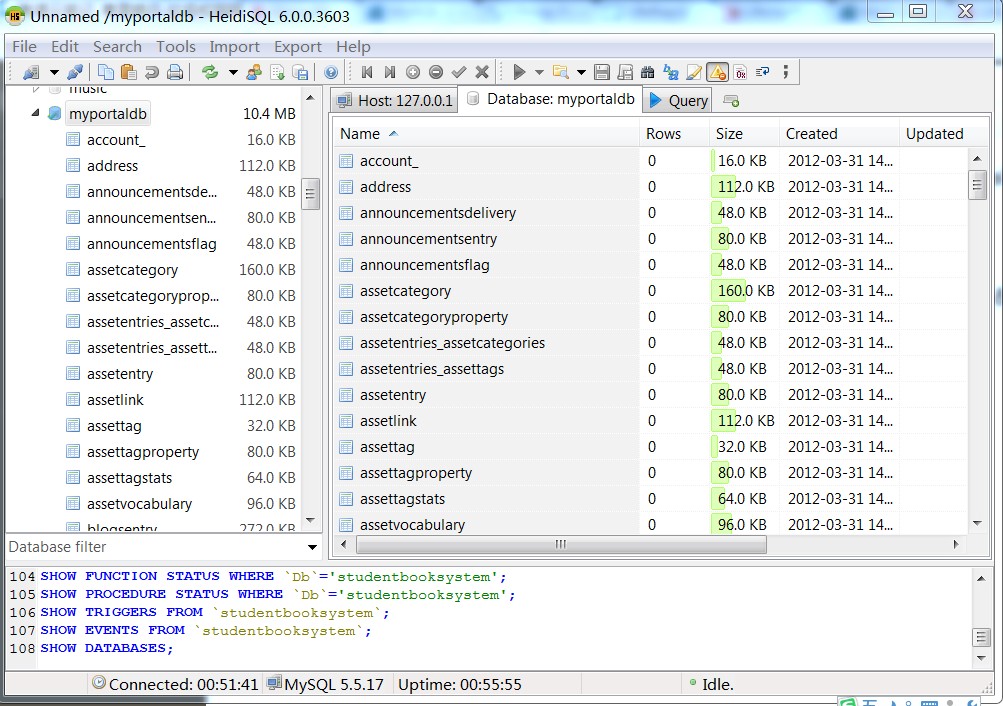Click the cancel editing X icon
Image resolution: width=1003 pixels, height=706 pixels.
(x=482, y=72)
